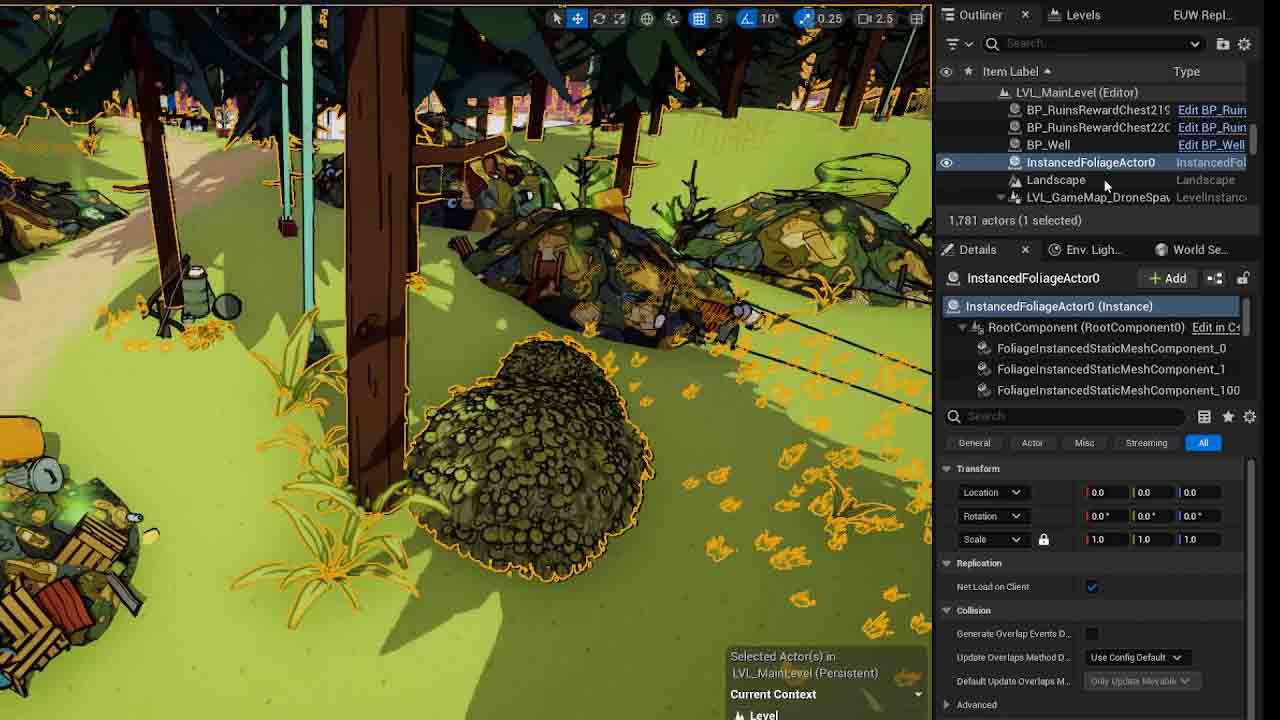Activate the rotate gizmo tool
The image size is (1280, 720).
(599, 19)
